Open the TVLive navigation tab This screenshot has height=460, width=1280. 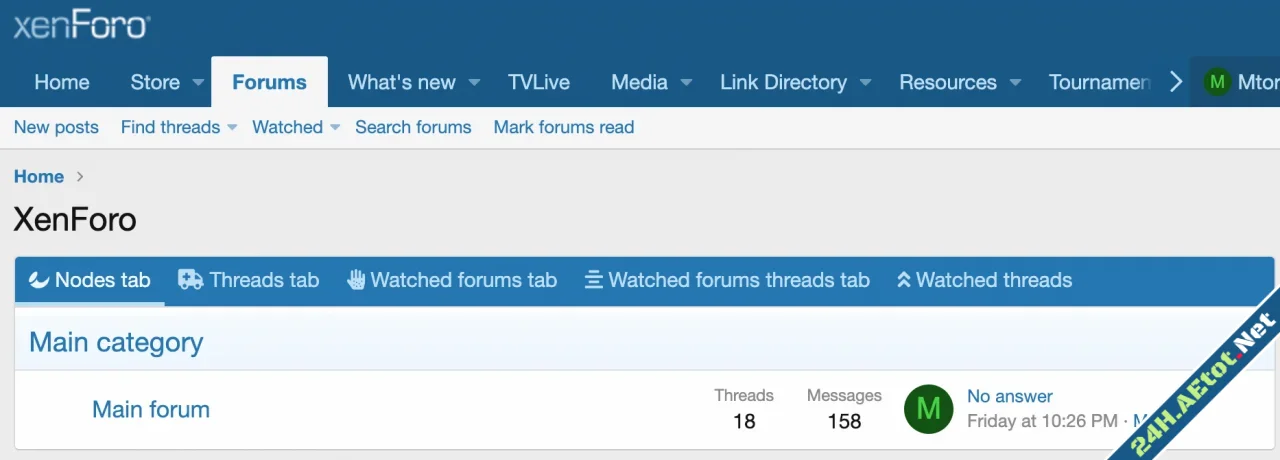pos(539,82)
